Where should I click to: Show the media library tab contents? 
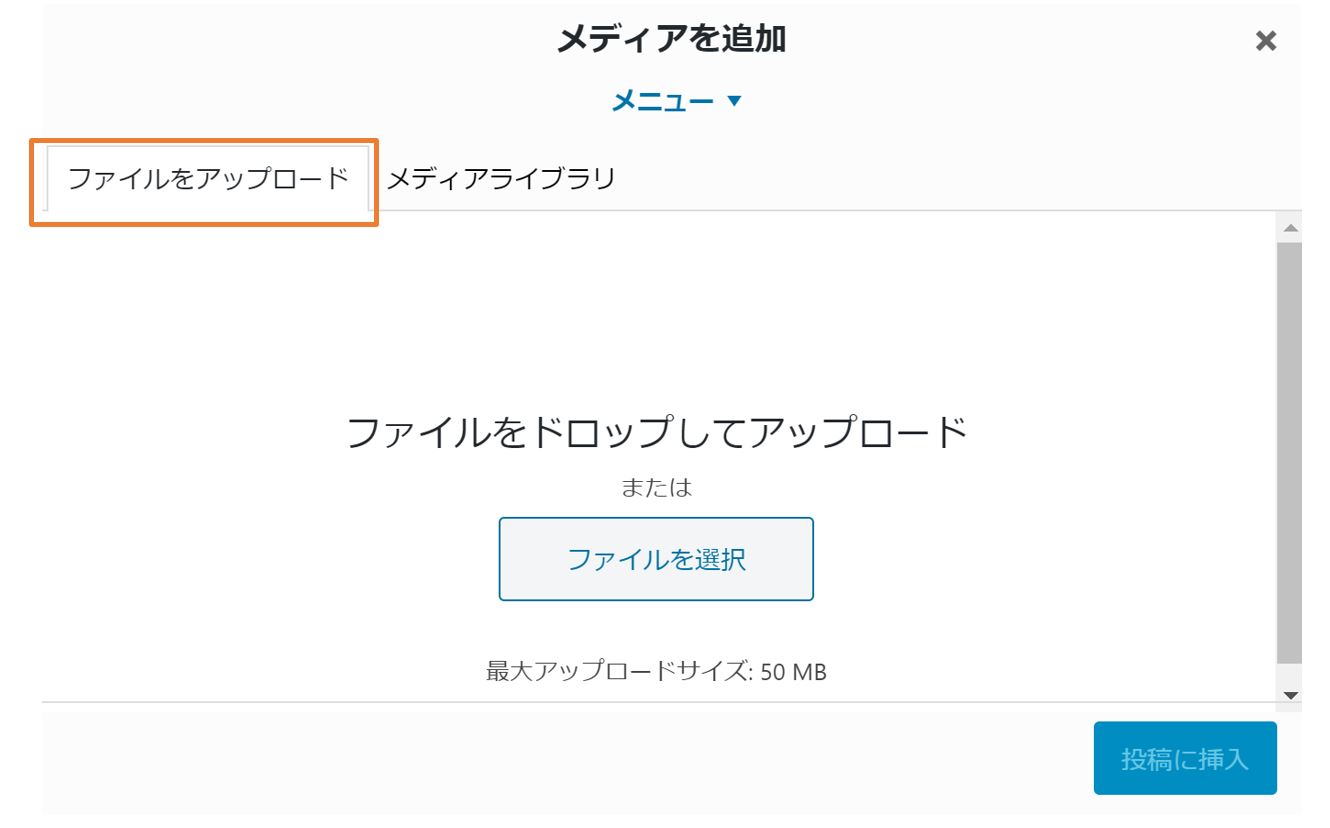(500, 180)
